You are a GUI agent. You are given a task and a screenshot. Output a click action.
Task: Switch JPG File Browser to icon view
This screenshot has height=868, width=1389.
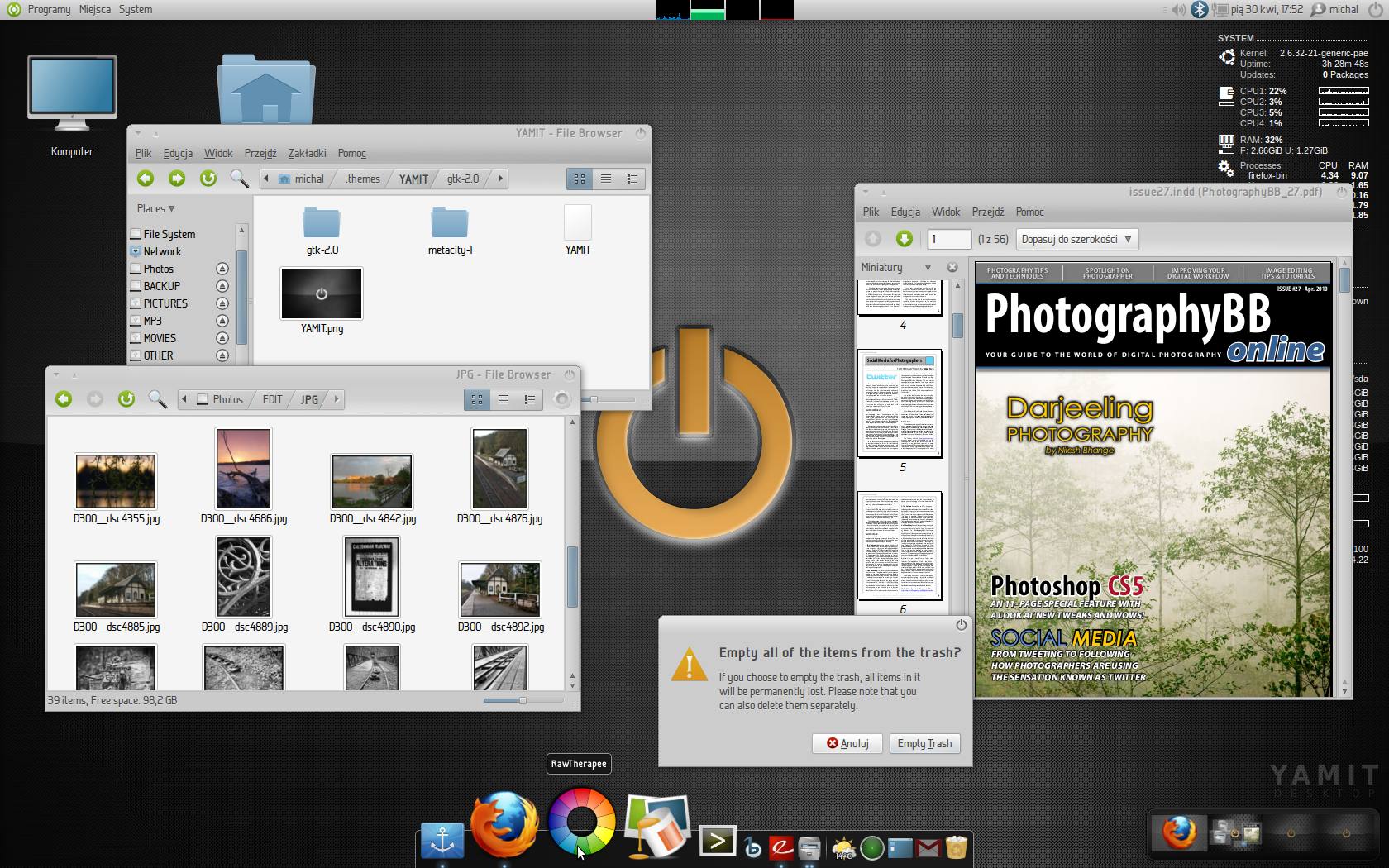pyautogui.click(x=477, y=399)
